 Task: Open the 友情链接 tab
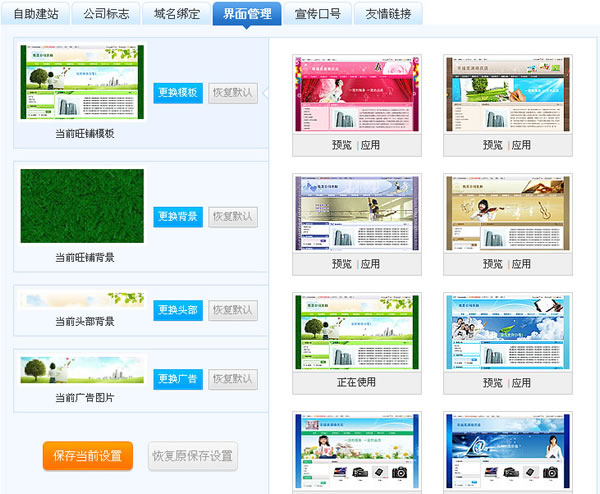[x=387, y=14]
